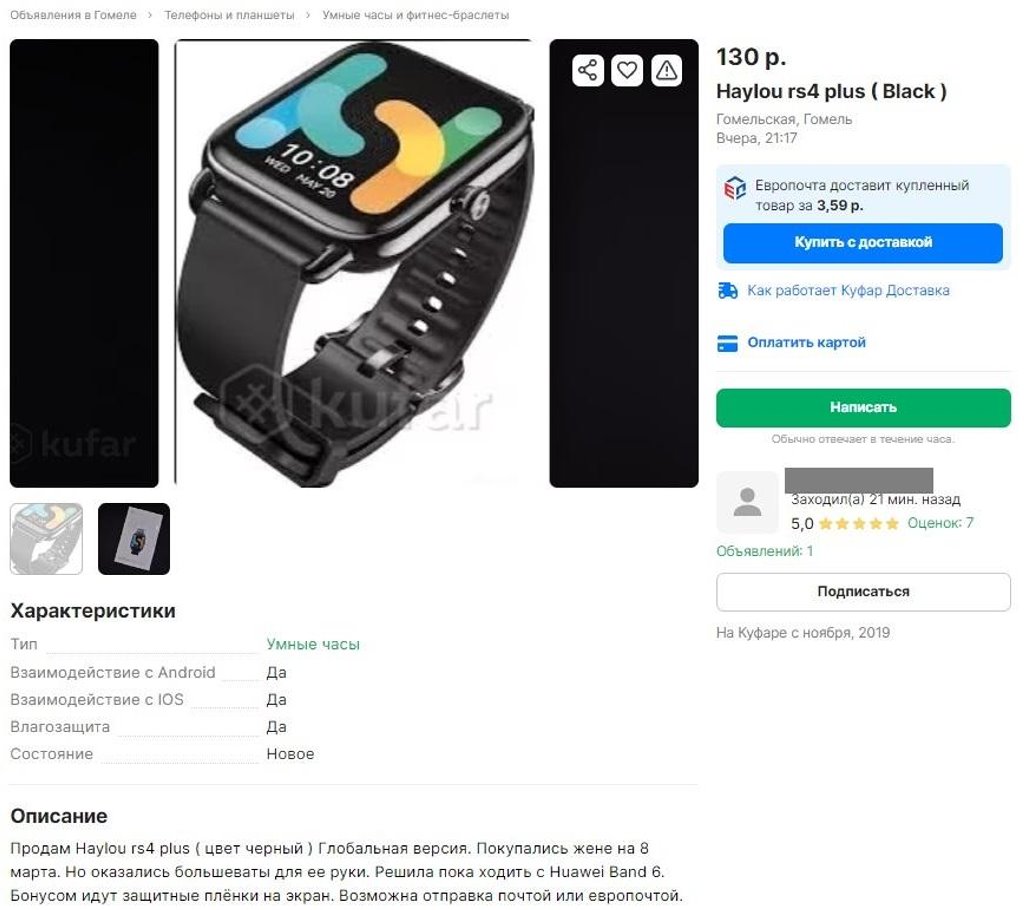This screenshot has width=1024, height=910.
Task: Click Купить с доставкой button
Action: 863,243
